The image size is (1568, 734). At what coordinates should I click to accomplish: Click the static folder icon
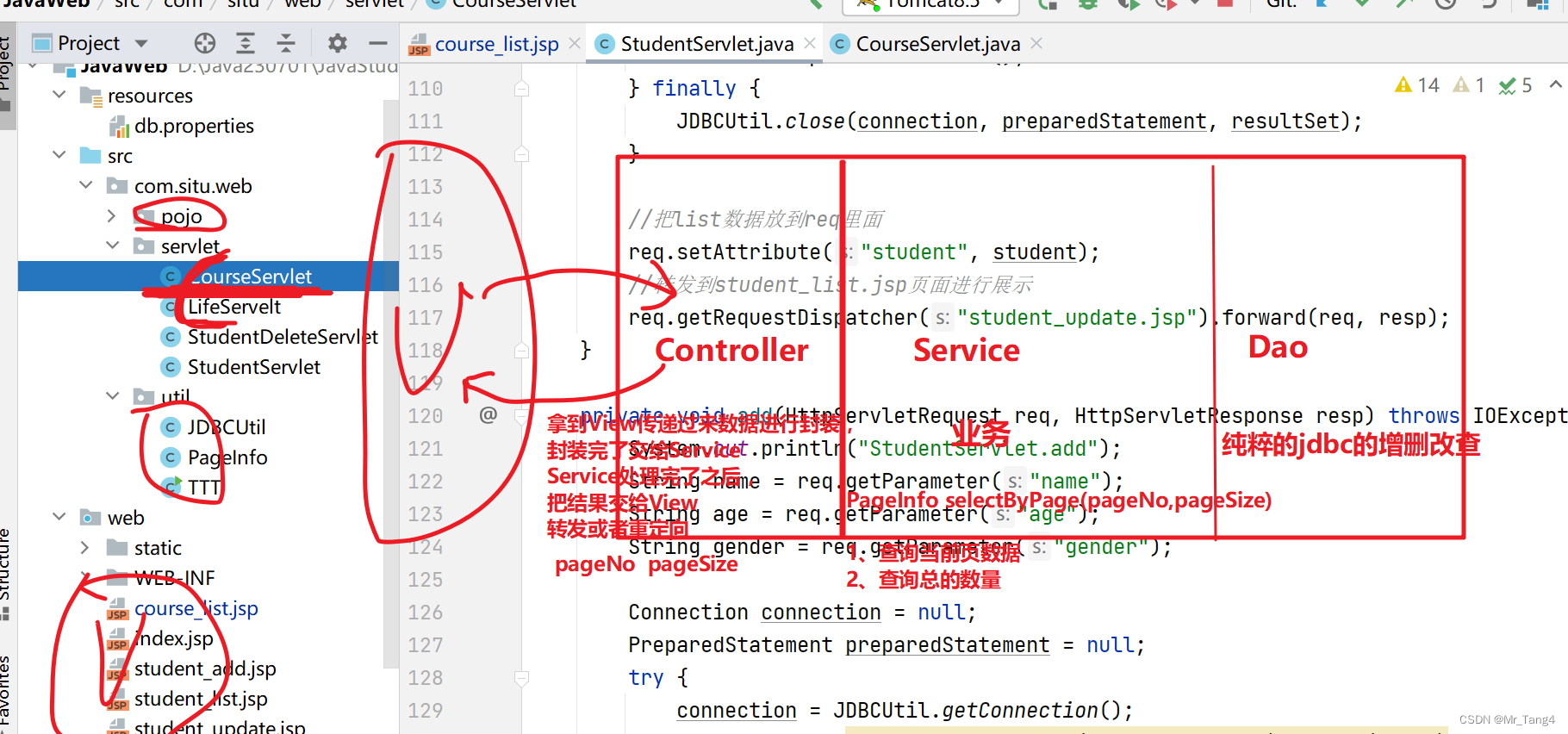[117, 547]
